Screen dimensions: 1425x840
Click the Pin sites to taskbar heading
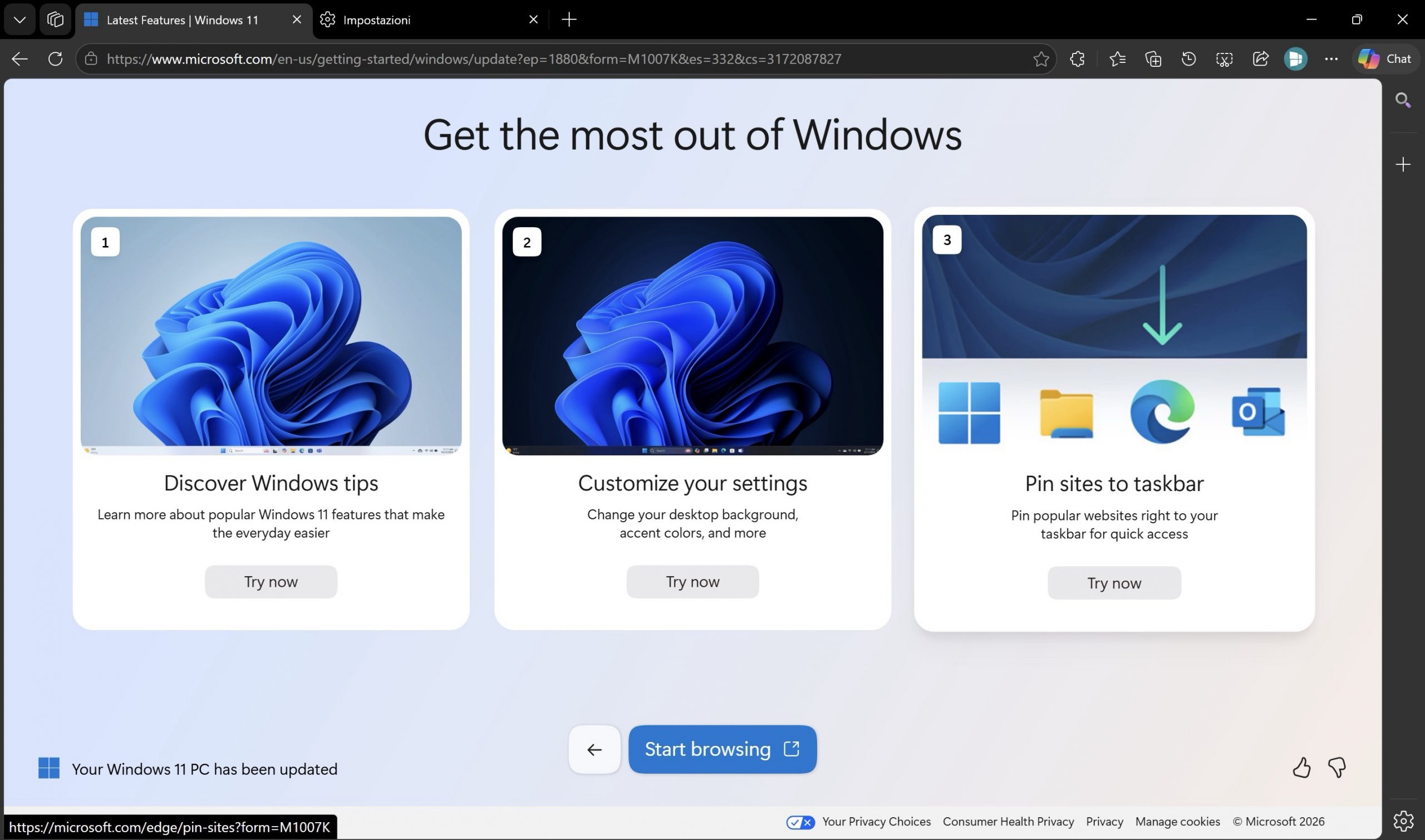coord(1114,483)
